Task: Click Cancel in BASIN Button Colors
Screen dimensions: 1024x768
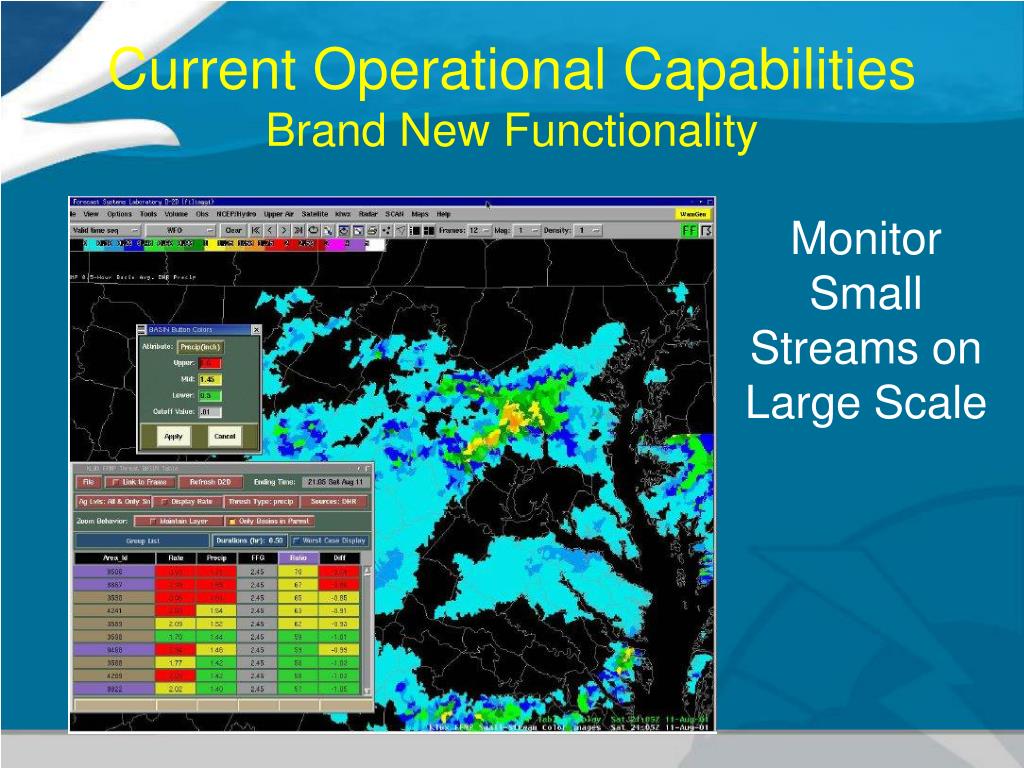Action: click(224, 436)
